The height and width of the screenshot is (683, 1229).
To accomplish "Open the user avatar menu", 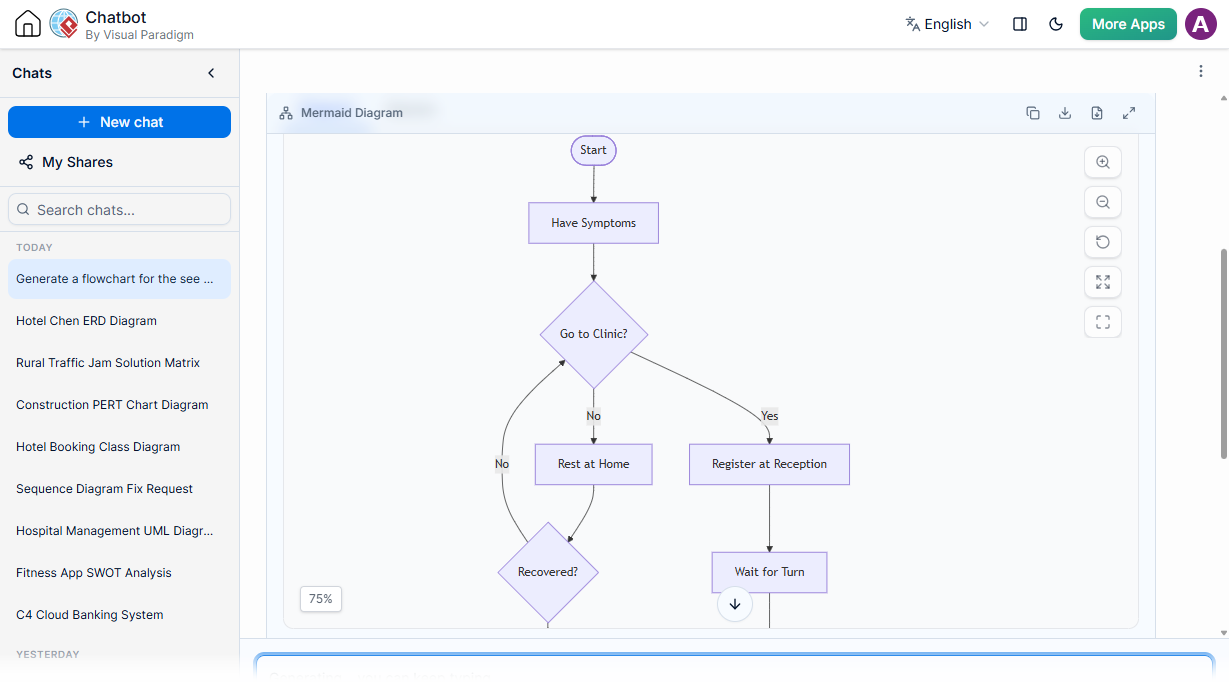I will pos(1201,24).
